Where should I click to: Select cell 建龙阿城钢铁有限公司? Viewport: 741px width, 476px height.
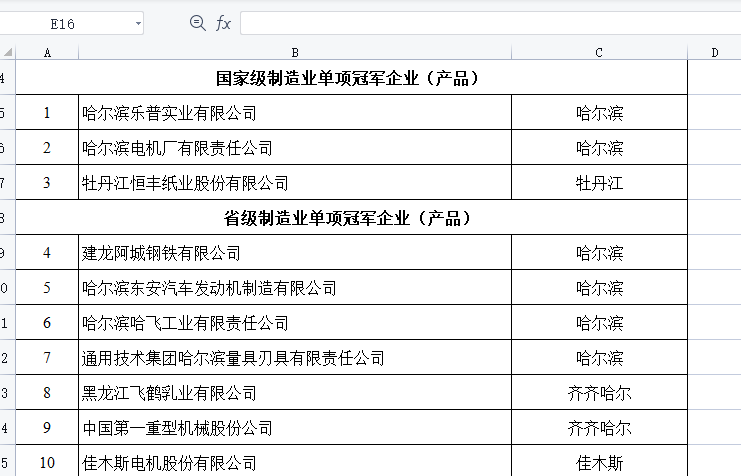(295, 252)
